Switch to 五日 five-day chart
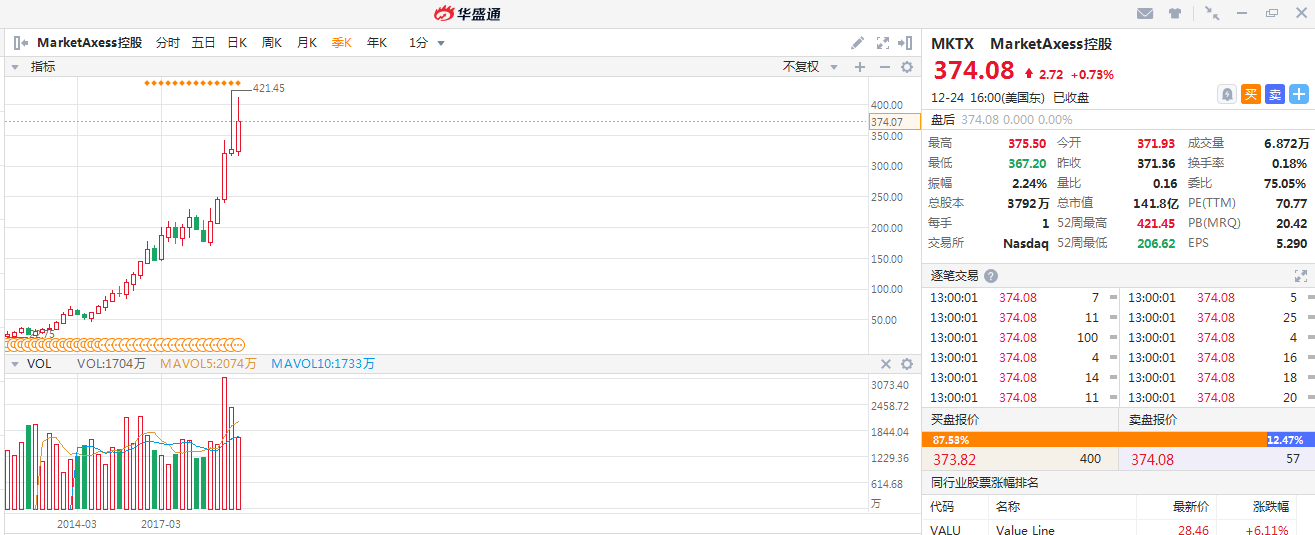 coord(203,43)
